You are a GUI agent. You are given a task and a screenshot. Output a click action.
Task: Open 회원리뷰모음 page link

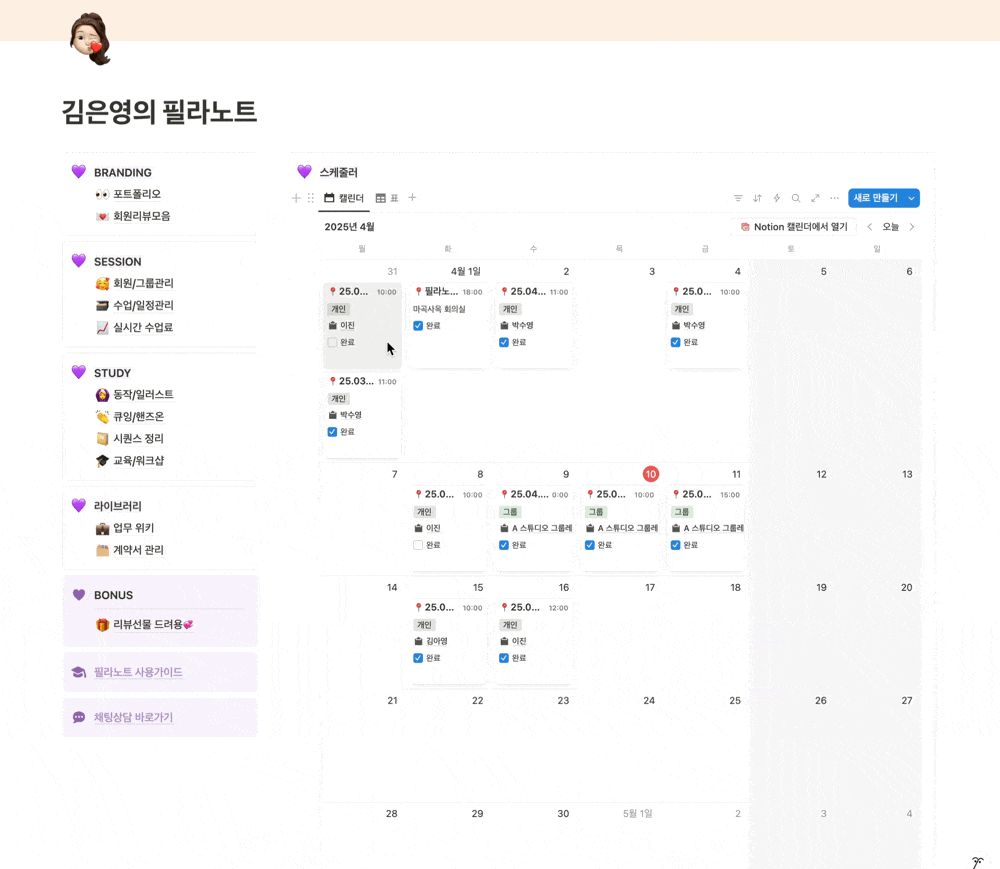tap(142, 216)
